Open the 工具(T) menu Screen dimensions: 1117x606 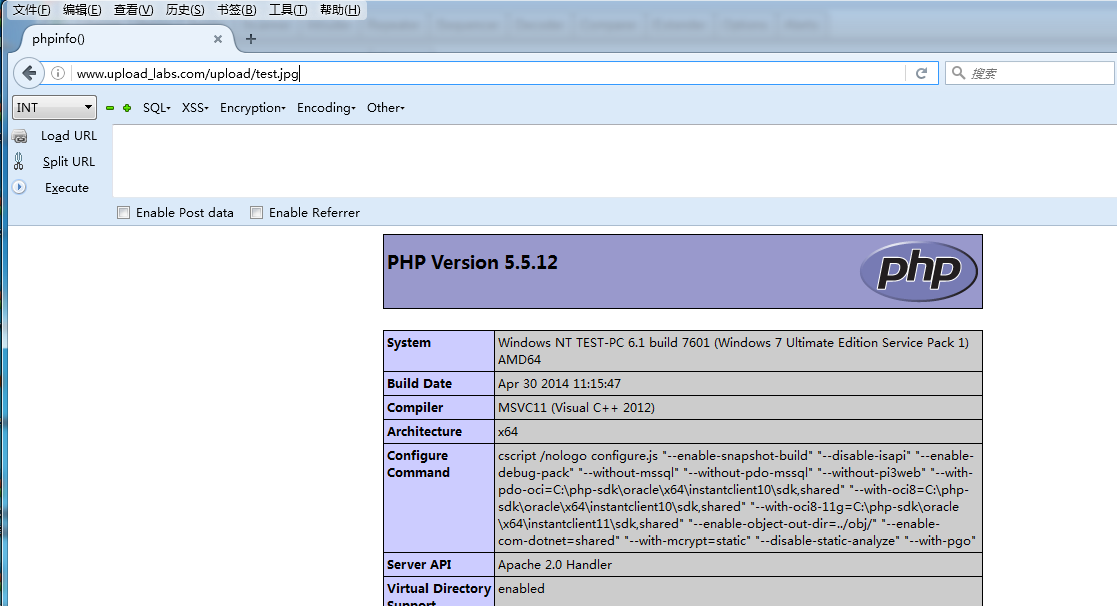(288, 10)
